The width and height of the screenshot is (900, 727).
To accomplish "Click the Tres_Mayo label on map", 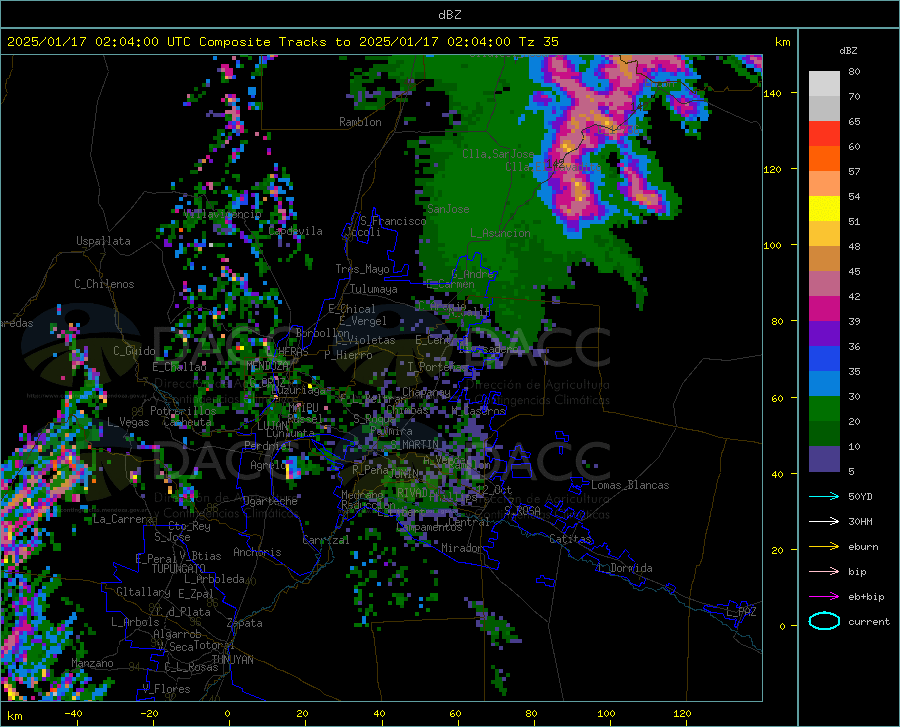I will [x=362, y=269].
